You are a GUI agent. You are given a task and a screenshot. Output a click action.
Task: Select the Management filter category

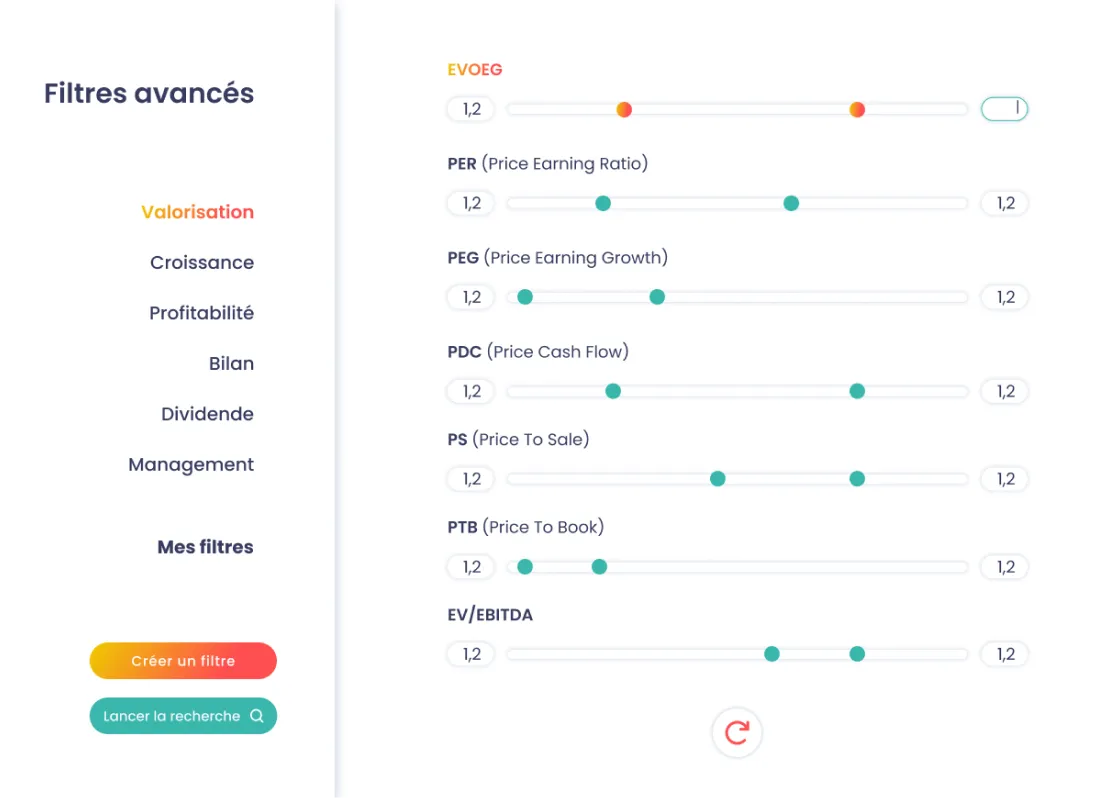(x=190, y=464)
